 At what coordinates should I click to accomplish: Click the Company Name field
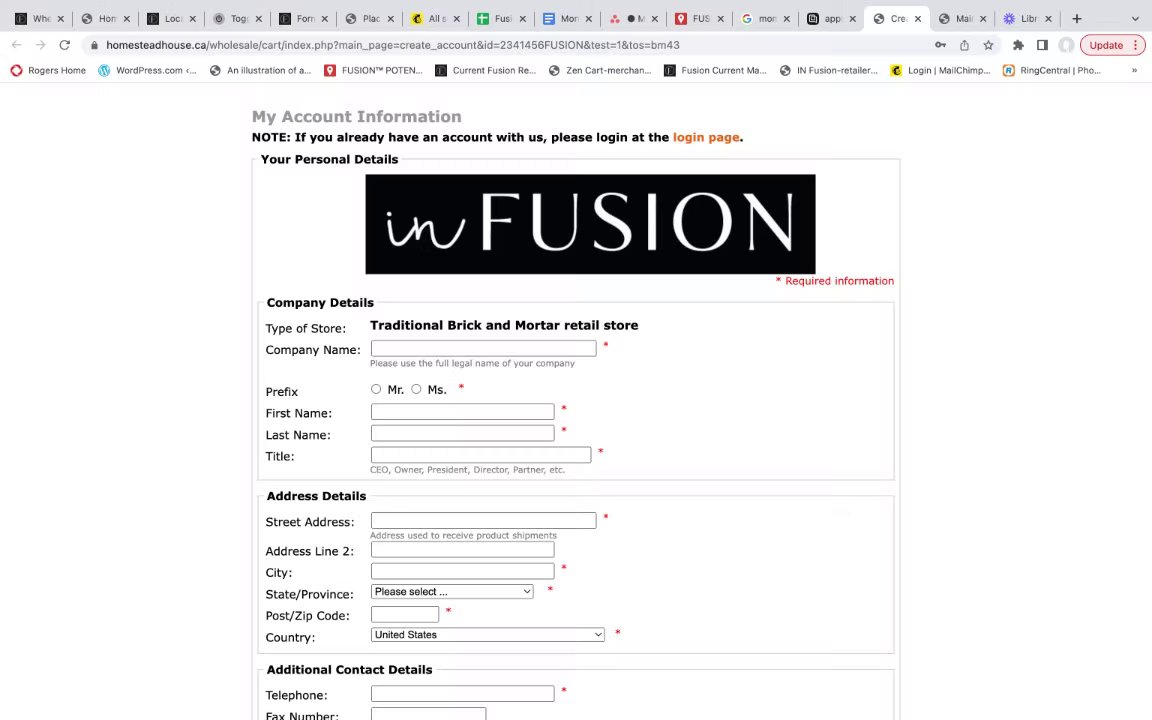[483, 348]
